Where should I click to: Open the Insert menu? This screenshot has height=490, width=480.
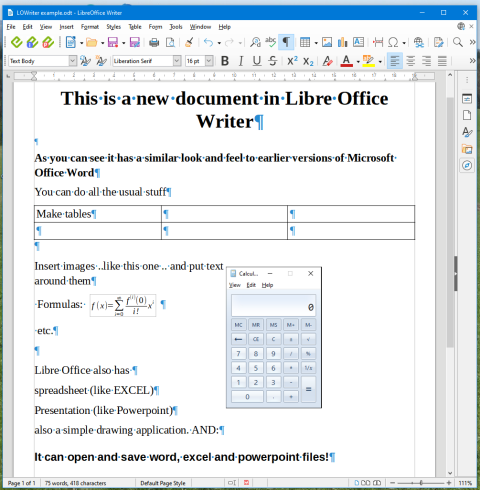point(66,27)
